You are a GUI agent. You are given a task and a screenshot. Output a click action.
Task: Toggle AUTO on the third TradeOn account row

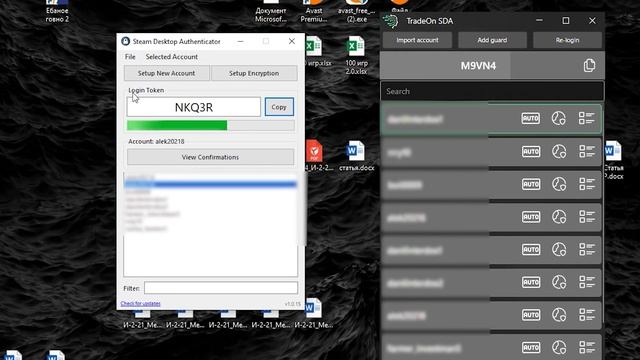pyautogui.click(x=531, y=184)
